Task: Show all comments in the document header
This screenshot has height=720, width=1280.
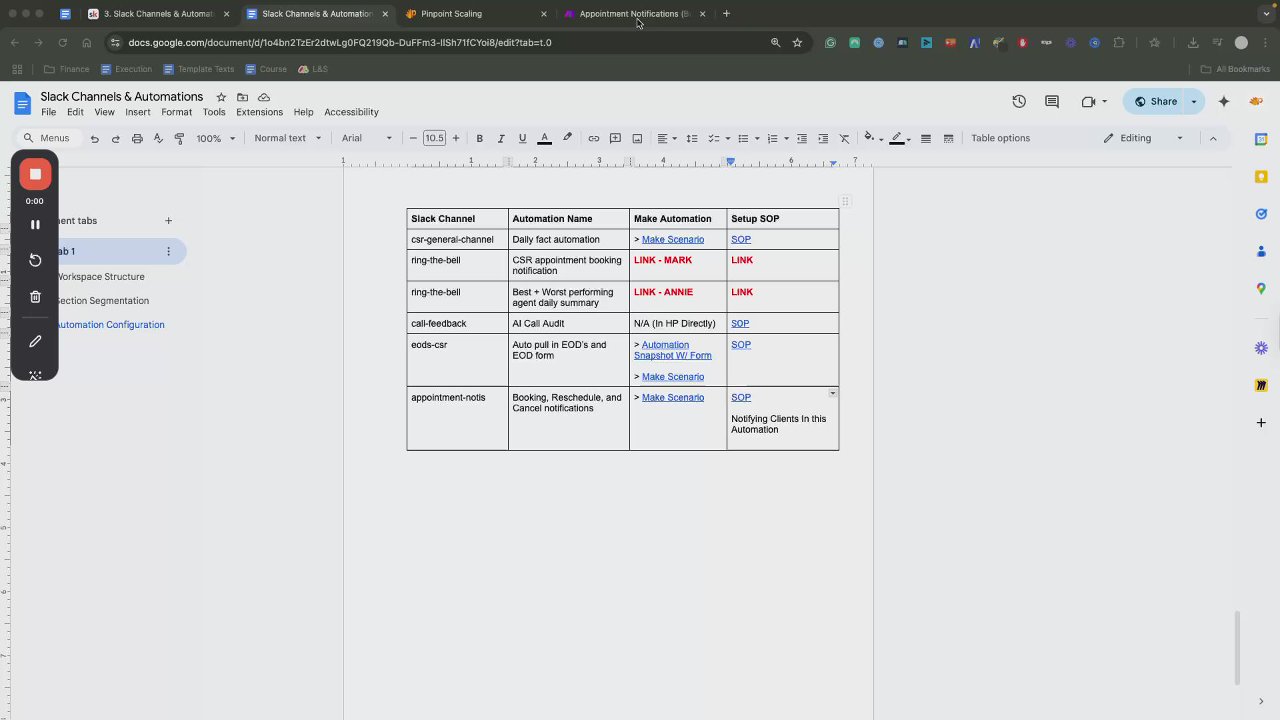Action: tap(1052, 101)
